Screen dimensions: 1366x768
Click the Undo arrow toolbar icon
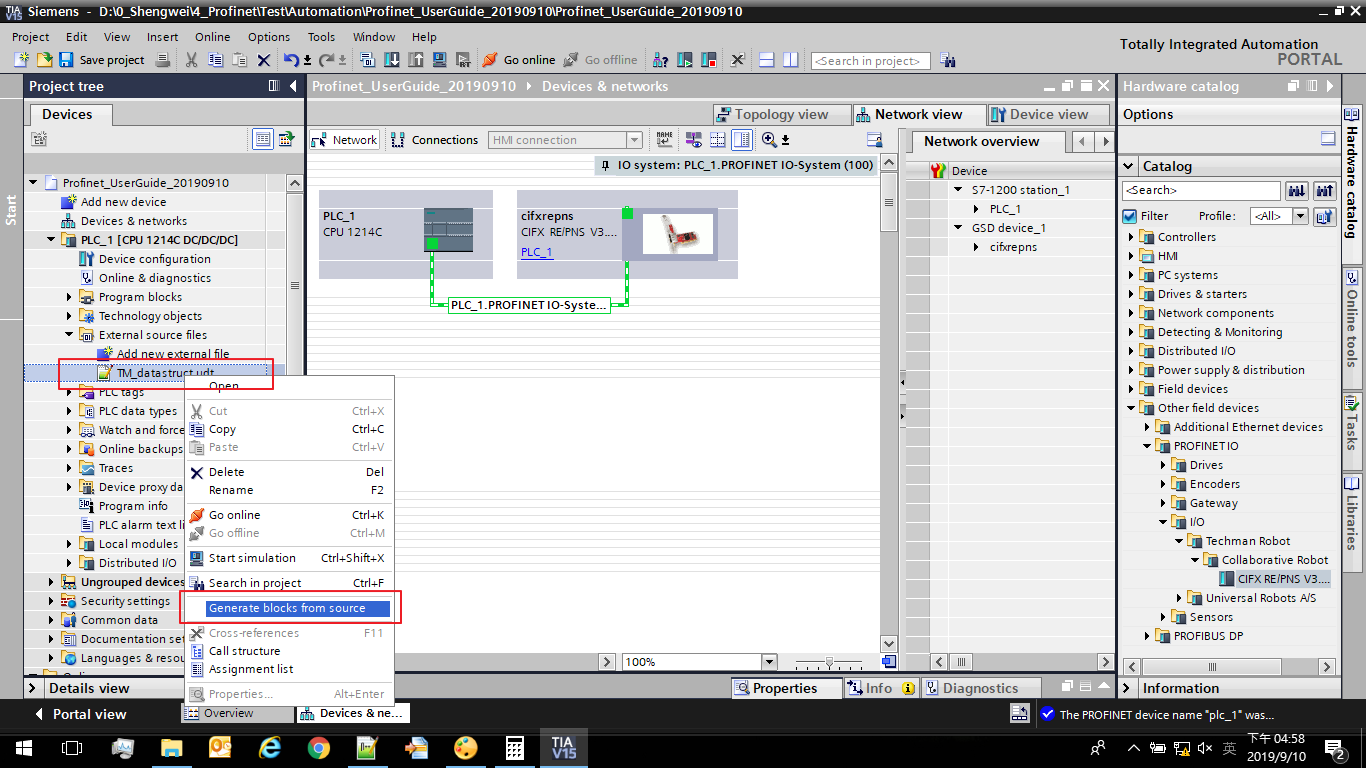click(x=290, y=60)
